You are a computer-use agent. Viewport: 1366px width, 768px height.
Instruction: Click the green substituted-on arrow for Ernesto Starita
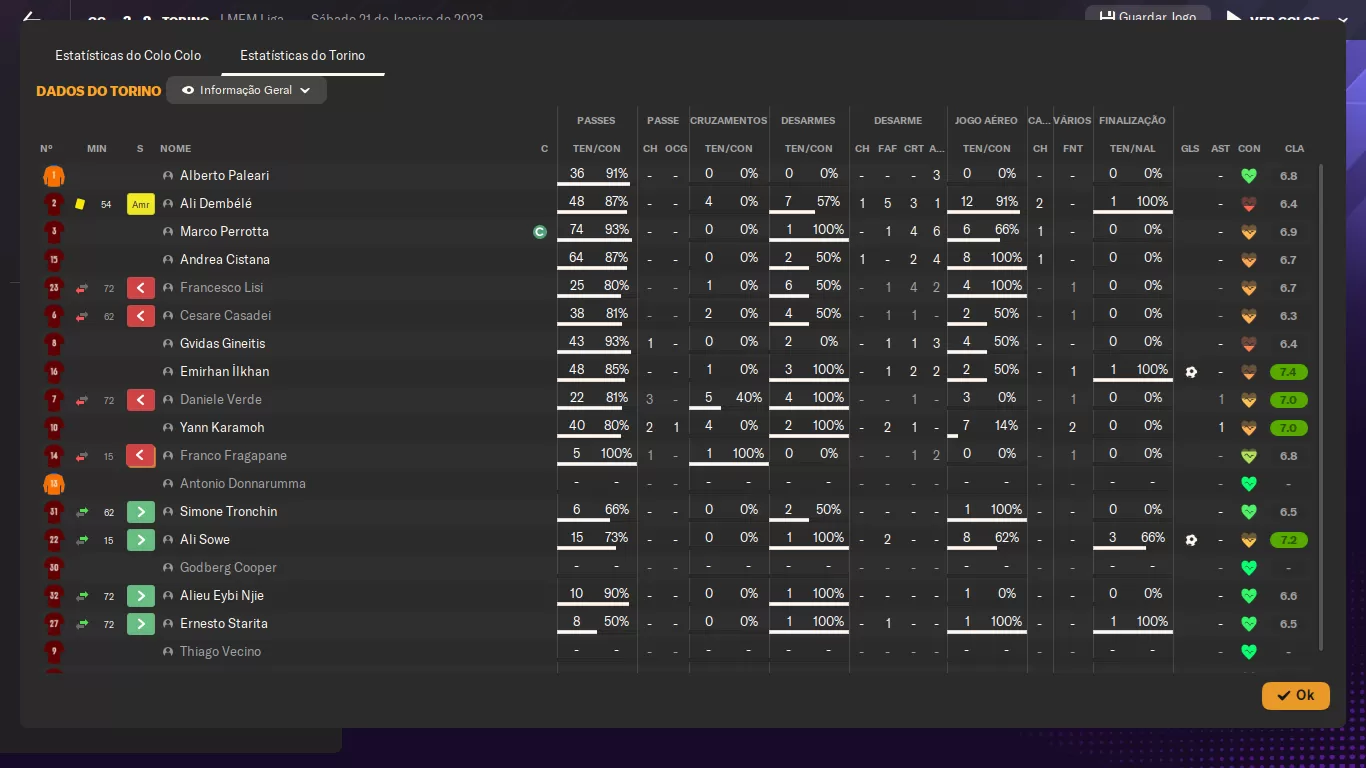(141, 624)
